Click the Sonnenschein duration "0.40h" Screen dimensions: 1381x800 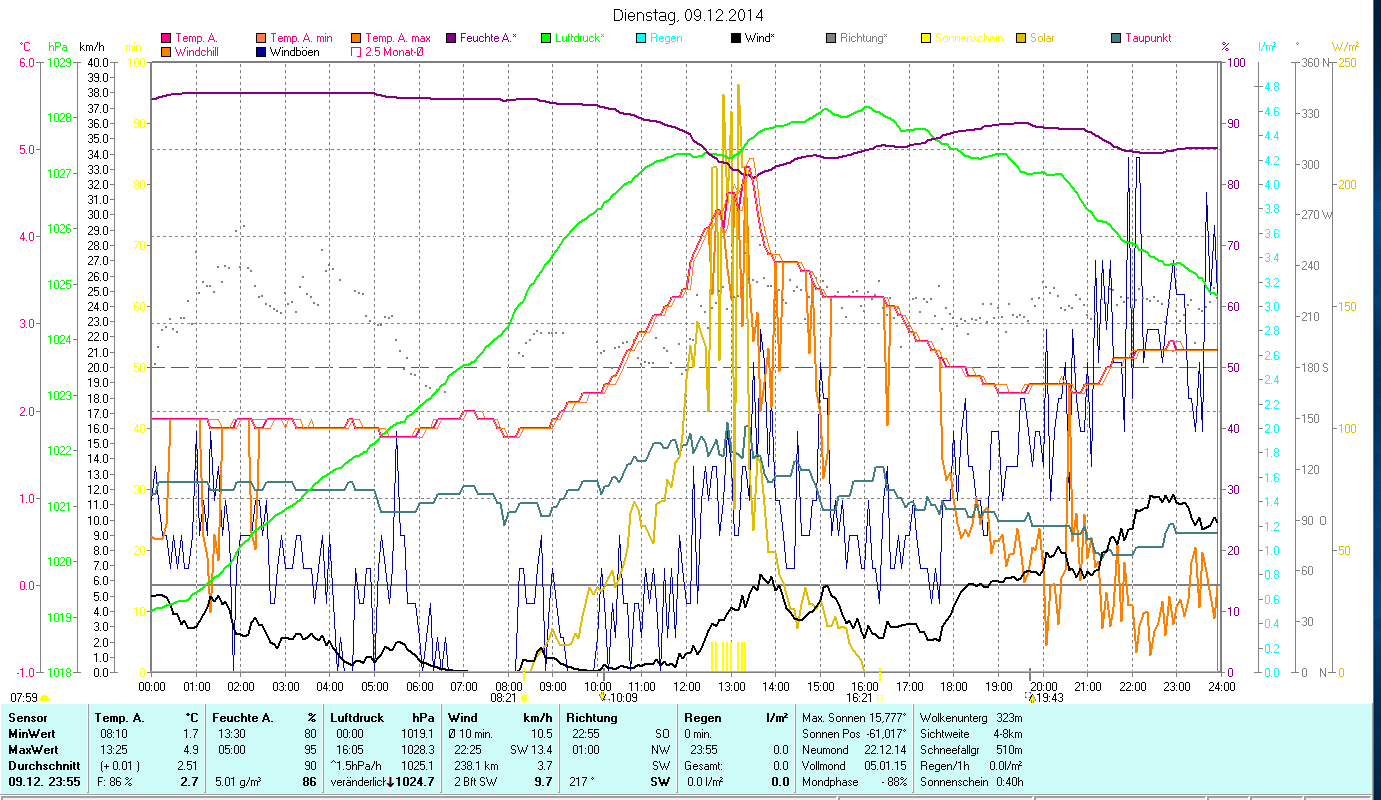click(x=1010, y=782)
